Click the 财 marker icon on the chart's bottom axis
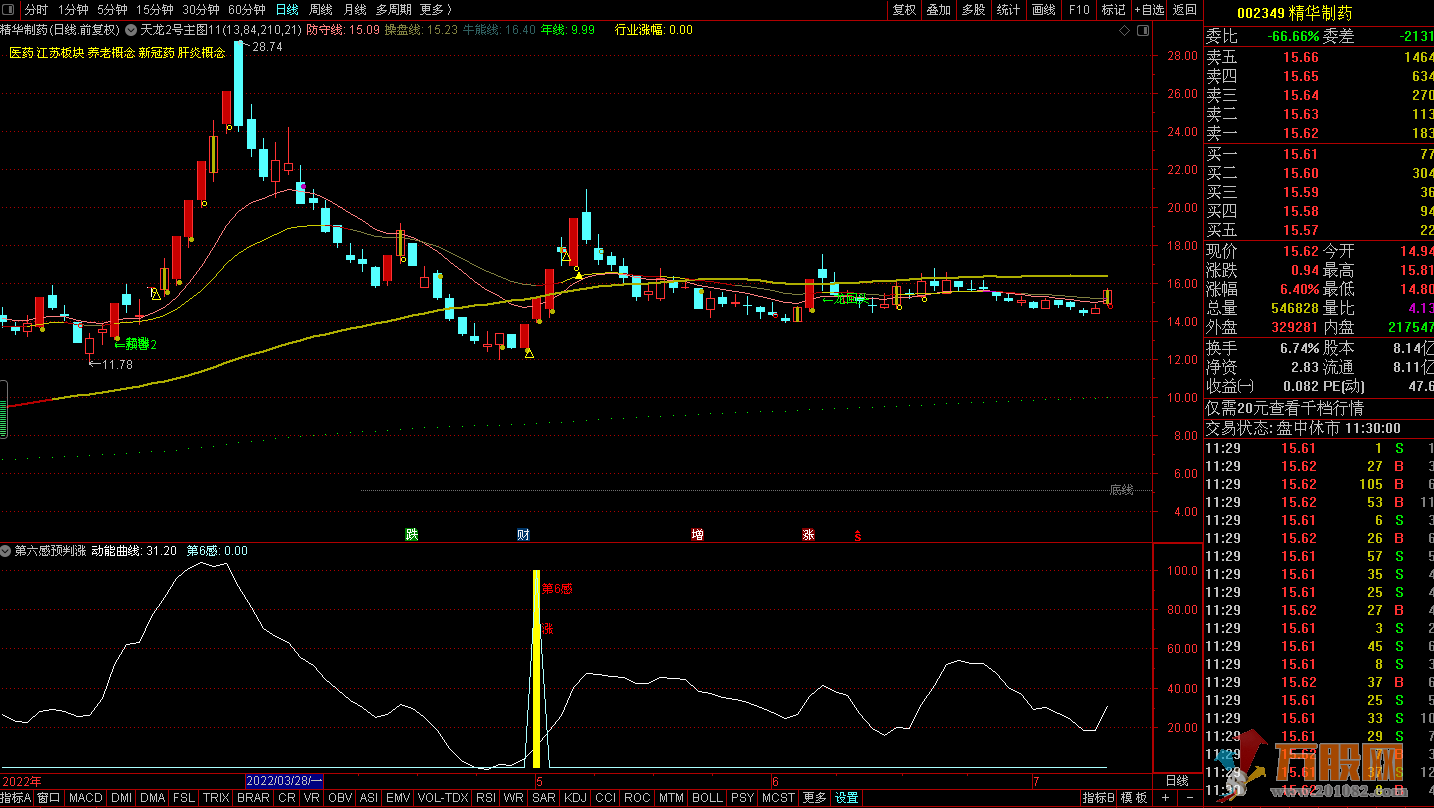Screen dimensions: 1434x808 (x=522, y=535)
